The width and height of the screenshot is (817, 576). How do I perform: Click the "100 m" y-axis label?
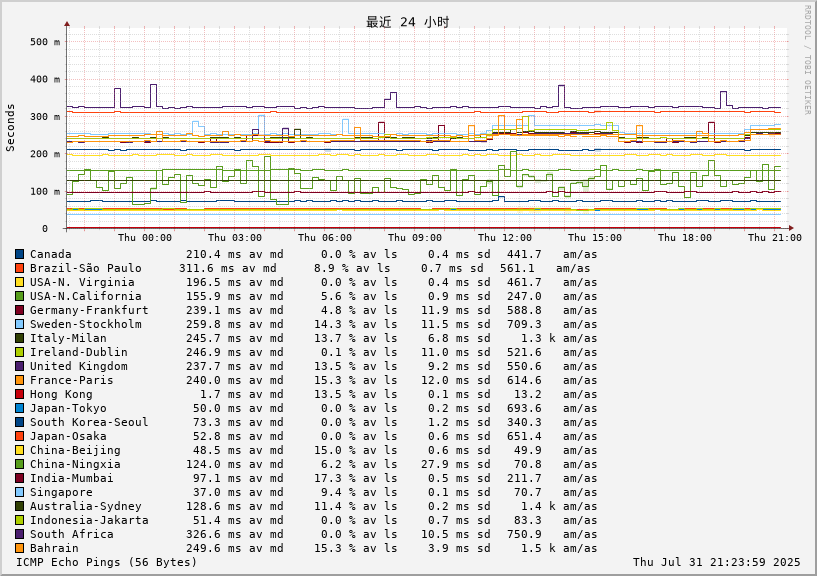(45, 191)
